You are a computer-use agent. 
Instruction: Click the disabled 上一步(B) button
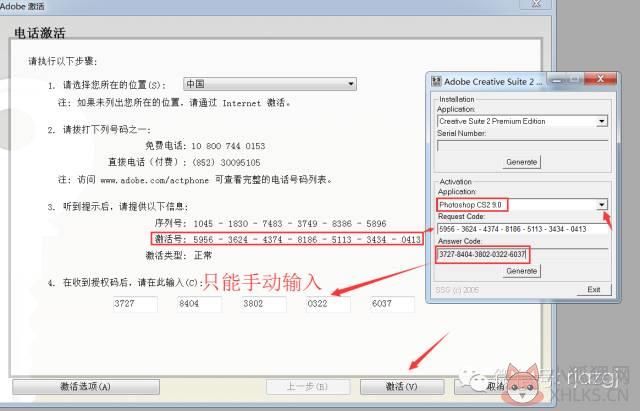(308, 387)
